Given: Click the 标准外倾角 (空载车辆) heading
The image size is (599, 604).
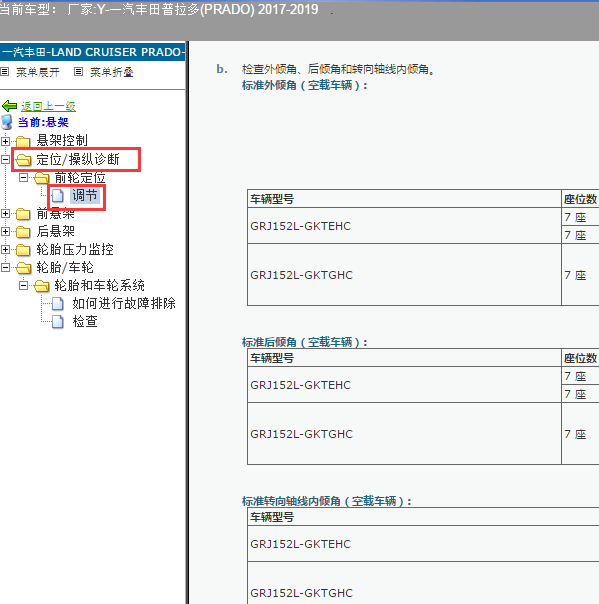Looking at the screenshot, I should pyautogui.click(x=304, y=85).
